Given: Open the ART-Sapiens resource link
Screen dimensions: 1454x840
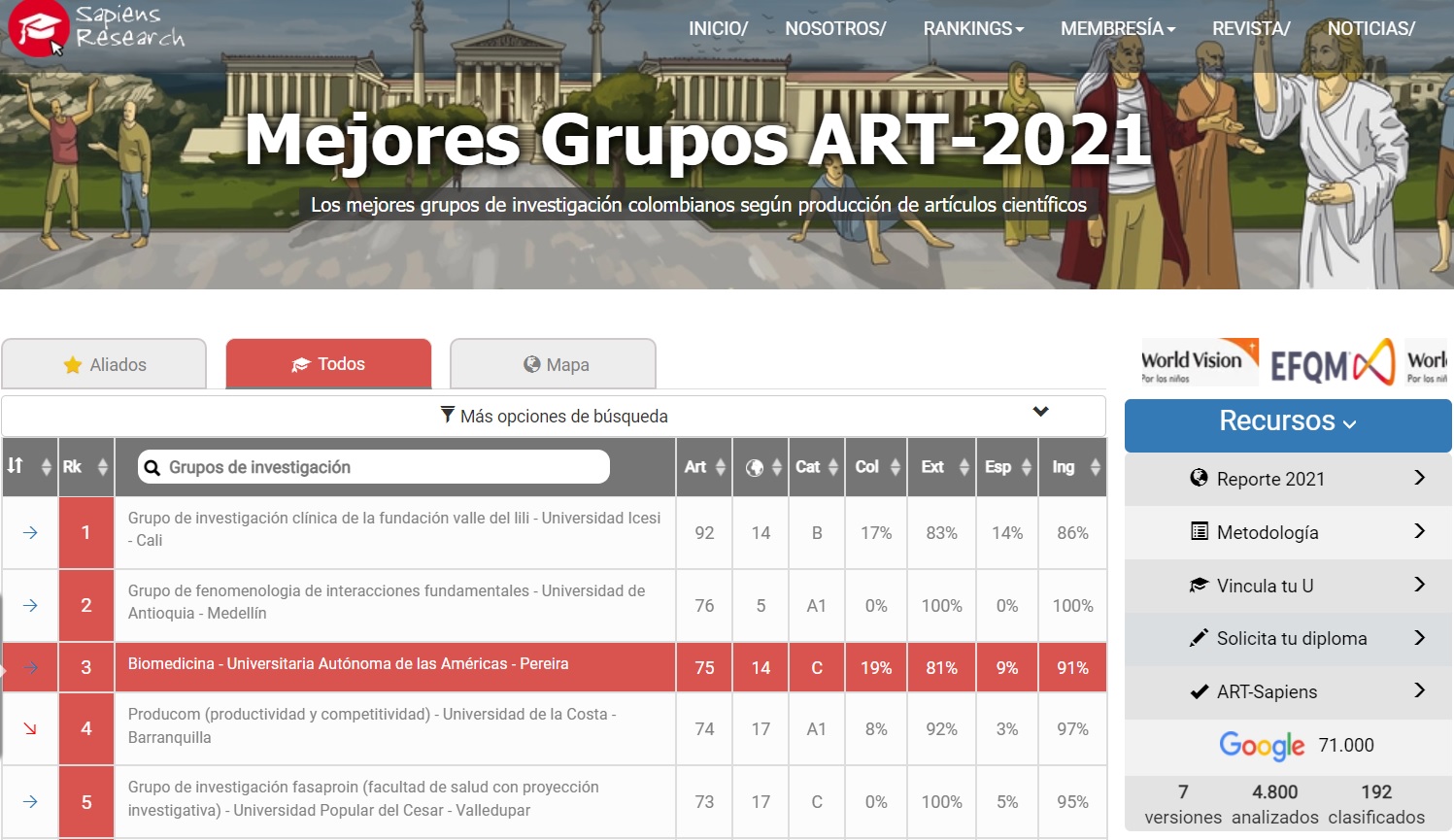Looking at the screenshot, I should (x=1288, y=691).
